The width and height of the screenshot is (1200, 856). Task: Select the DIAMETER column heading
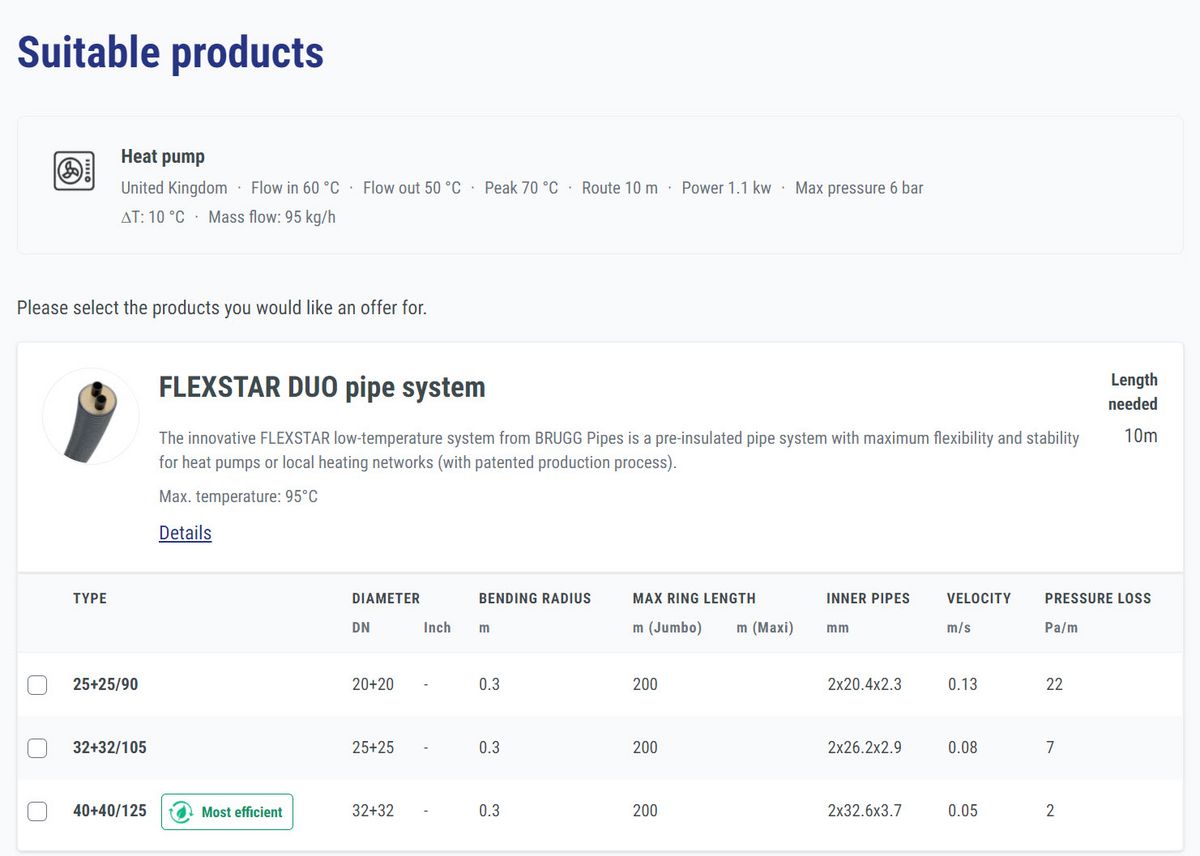coord(385,598)
